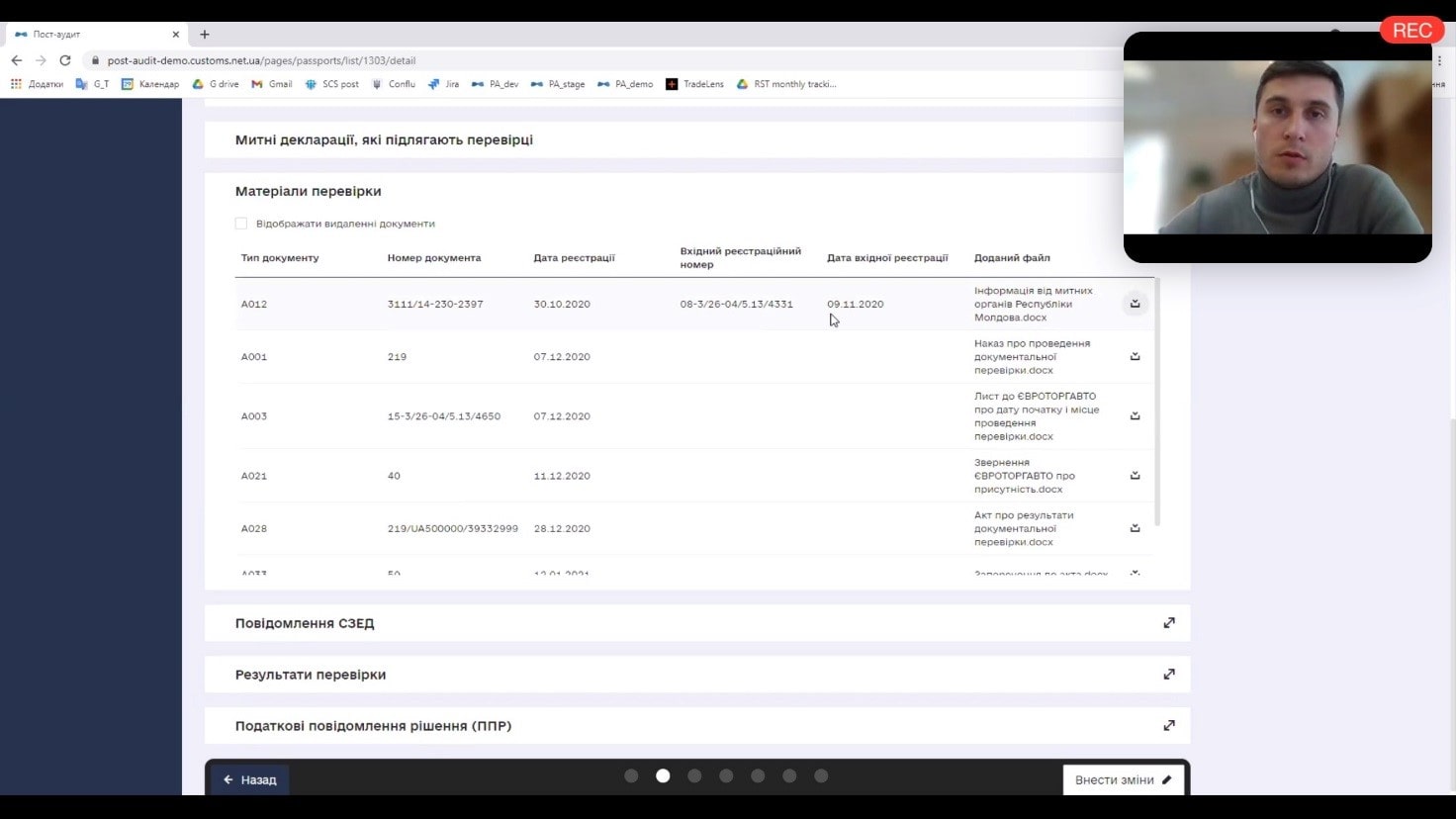Toggle Відображати видаленні документи checkbox
Image resolution: width=1456 pixels, height=819 pixels.
point(241,224)
